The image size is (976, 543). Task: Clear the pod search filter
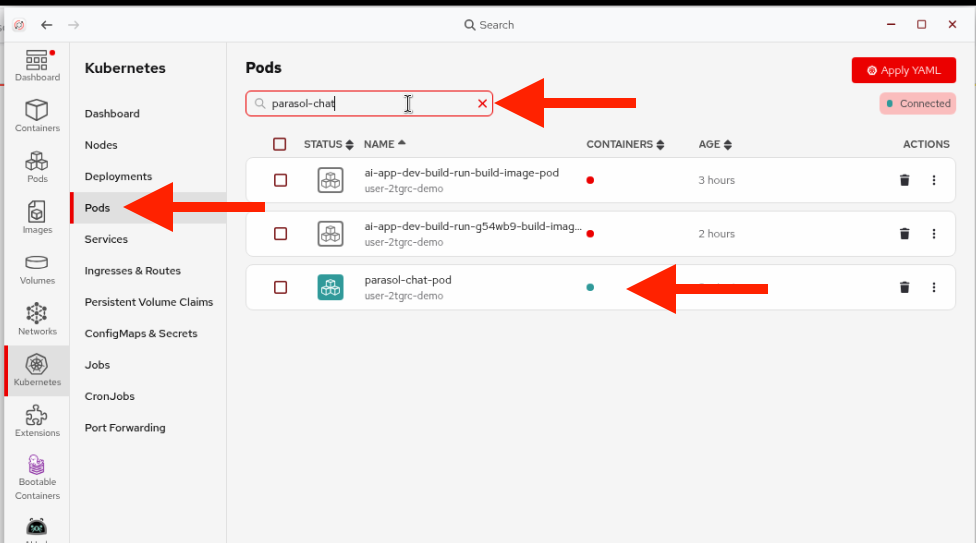[x=482, y=103]
